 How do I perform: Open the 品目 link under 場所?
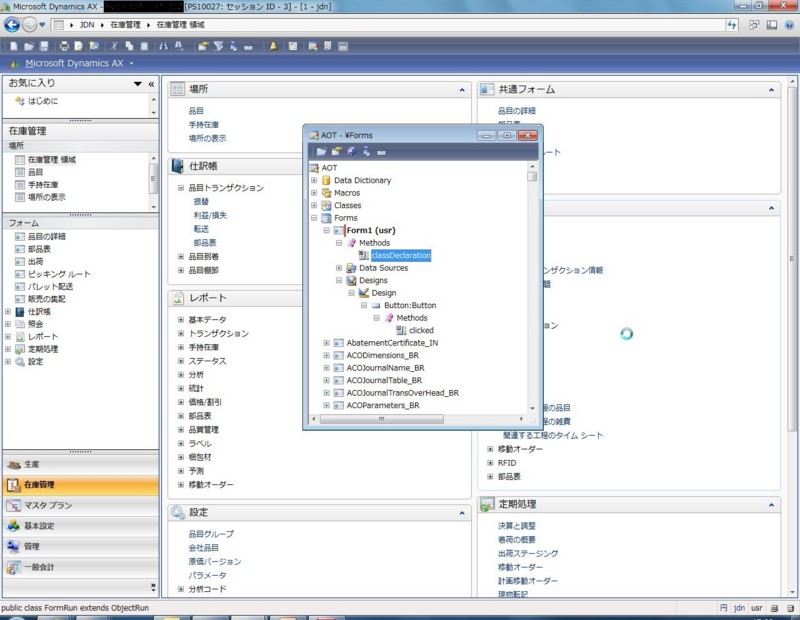pyautogui.click(x=196, y=111)
